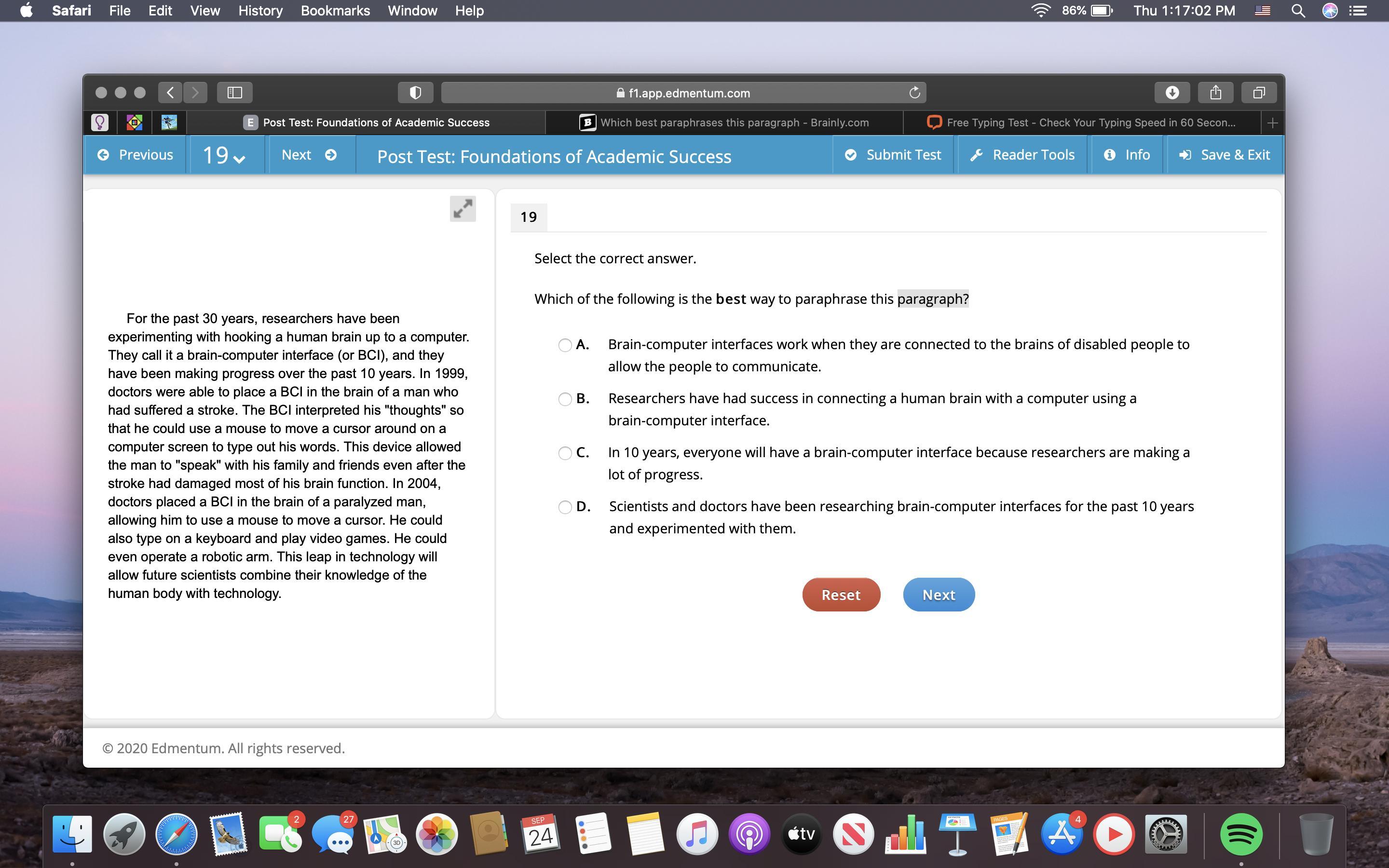Open the Safari downloads icon
The image size is (1389, 868).
(1172, 93)
